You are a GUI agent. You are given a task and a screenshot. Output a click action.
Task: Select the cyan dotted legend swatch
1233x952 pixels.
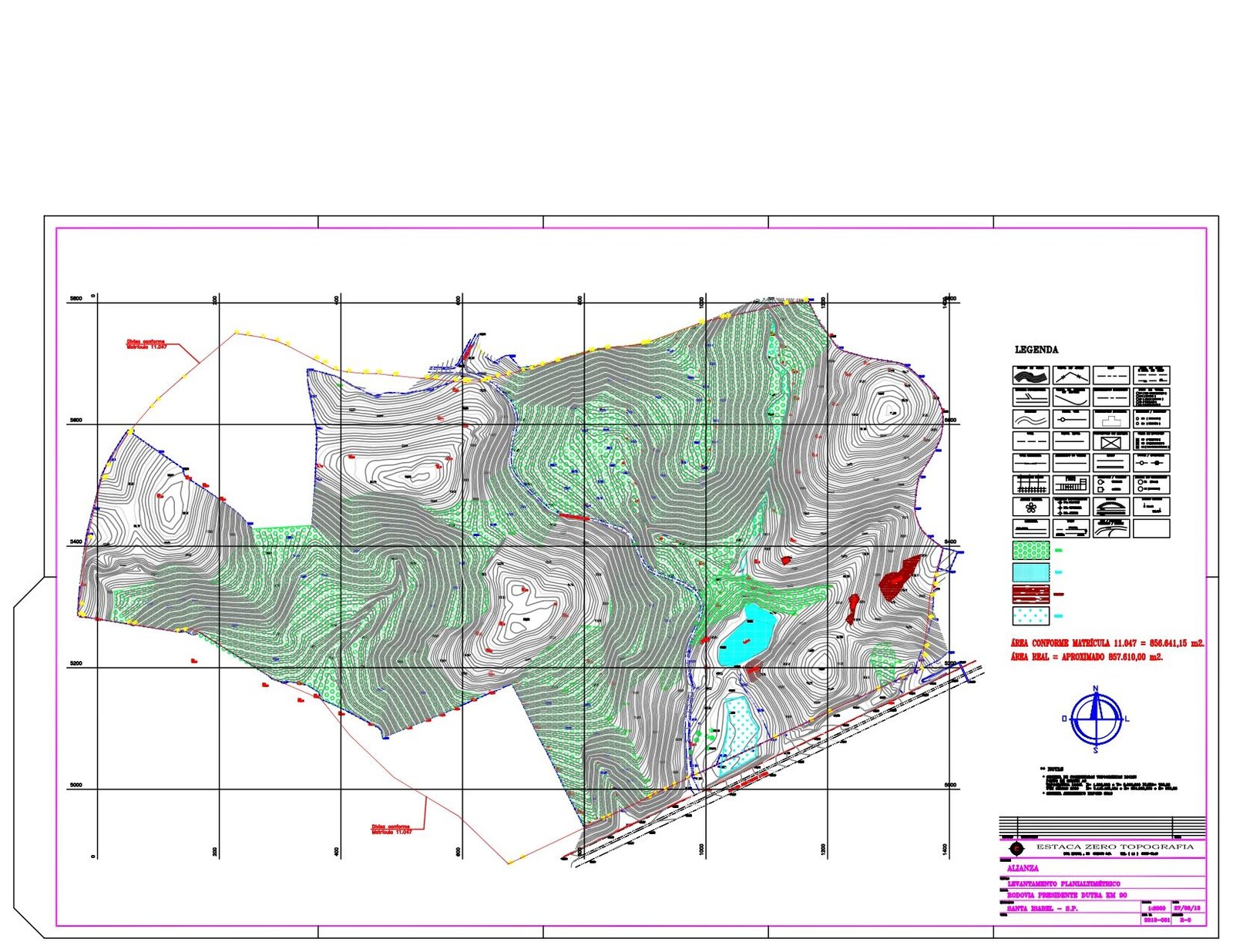tap(1030, 616)
